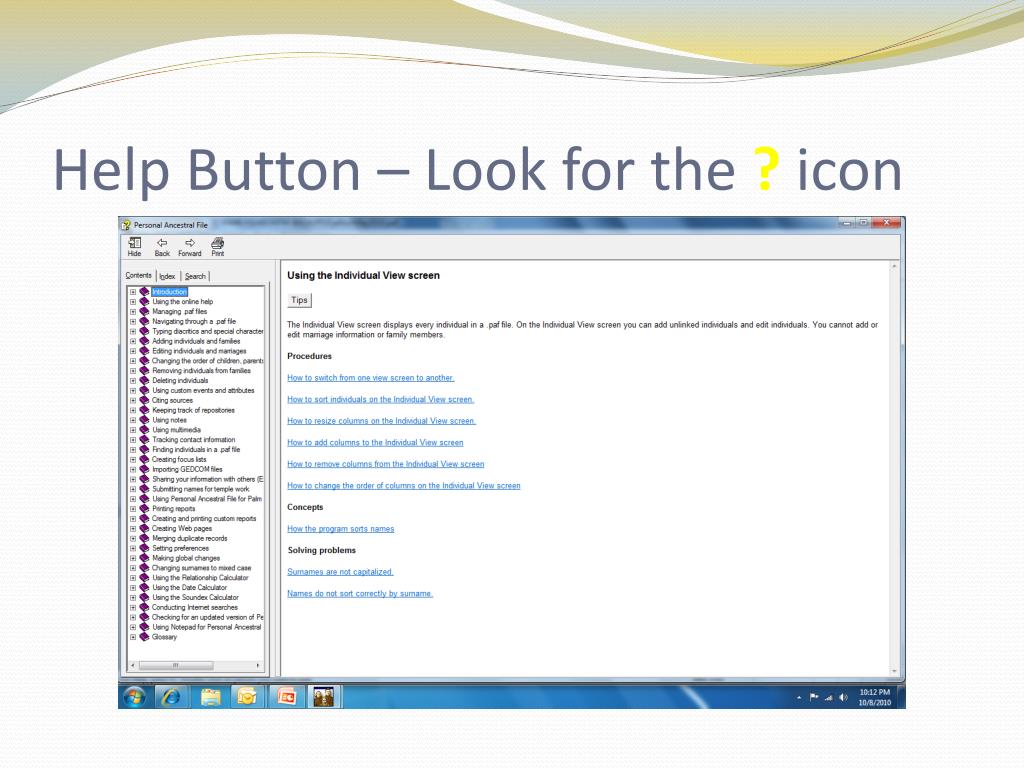
Task: Expand the Adding individuals and families topic
Action: [x=133, y=341]
